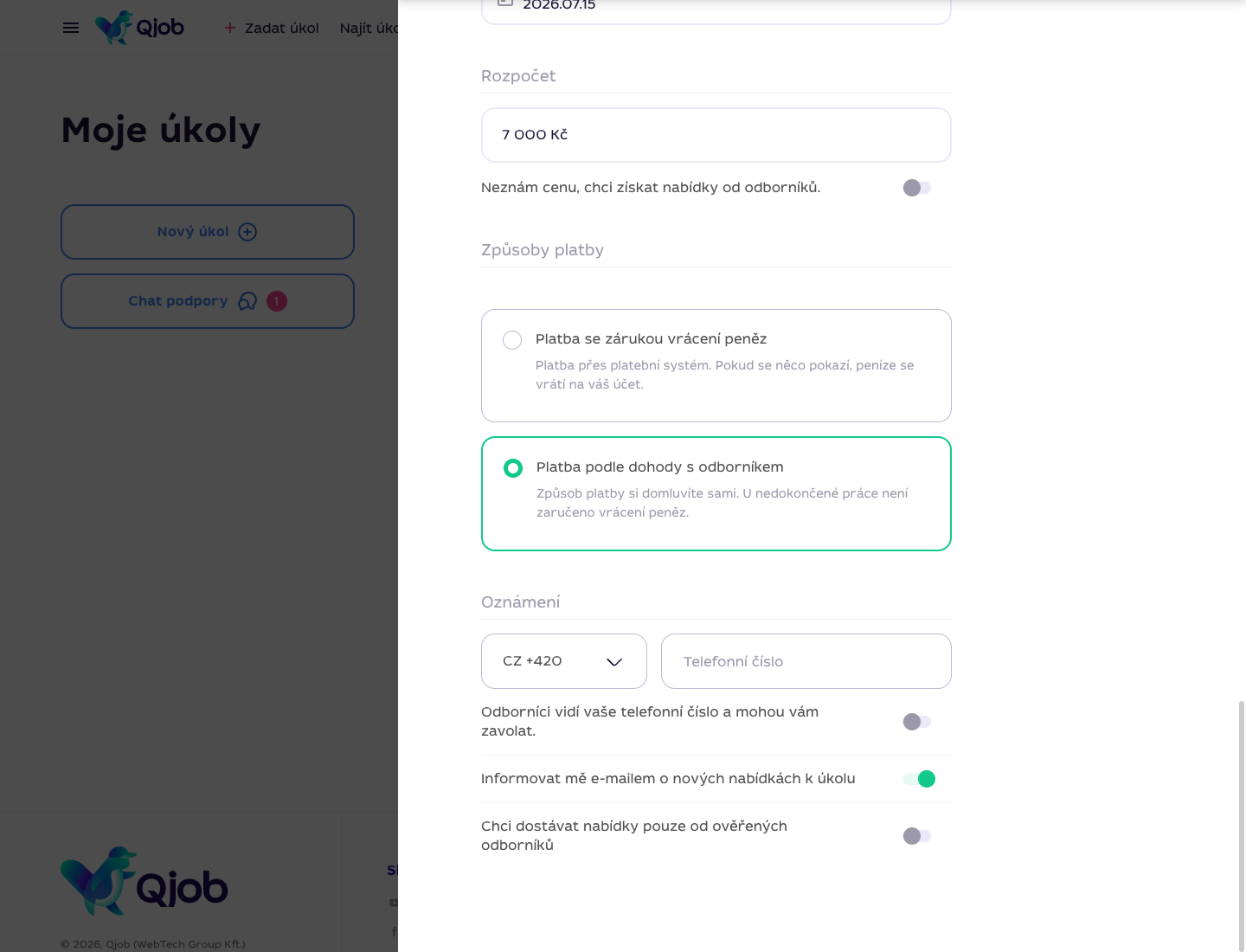Screen dimensions: 1246x952
Task: Click the Telefonní číslo input field
Action: [806, 661]
